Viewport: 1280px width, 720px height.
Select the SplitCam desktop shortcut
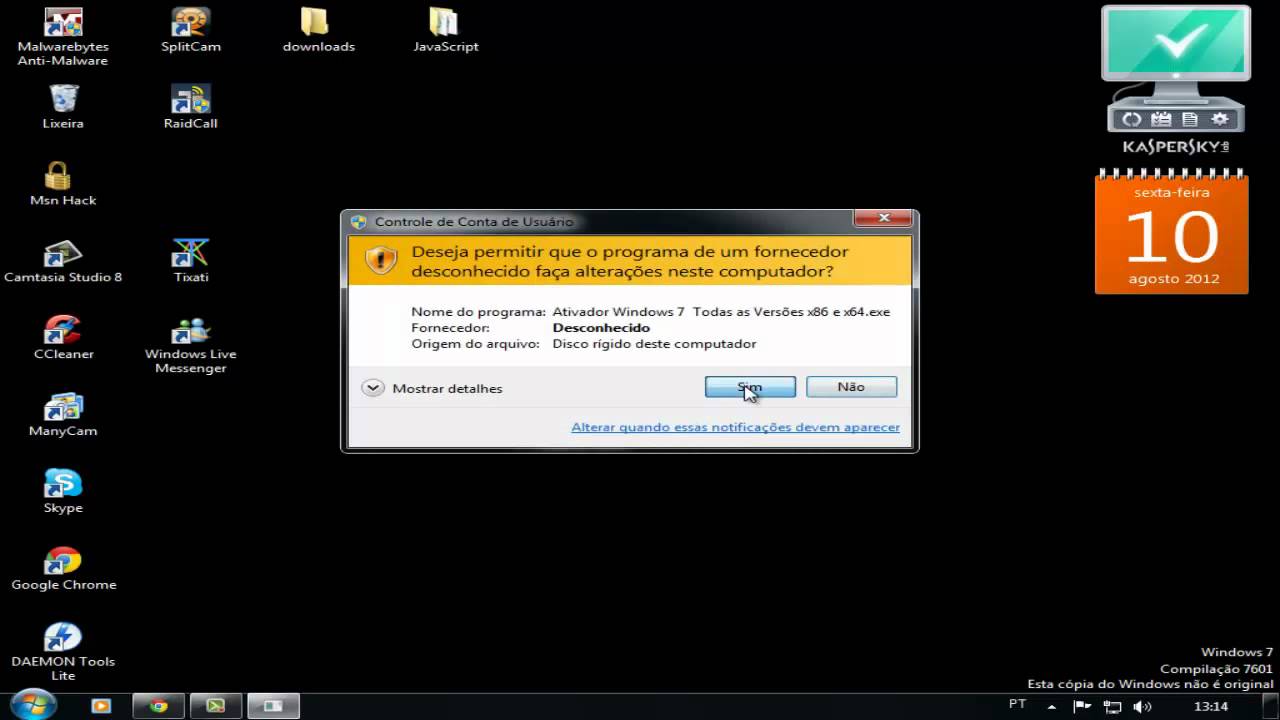(x=191, y=30)
